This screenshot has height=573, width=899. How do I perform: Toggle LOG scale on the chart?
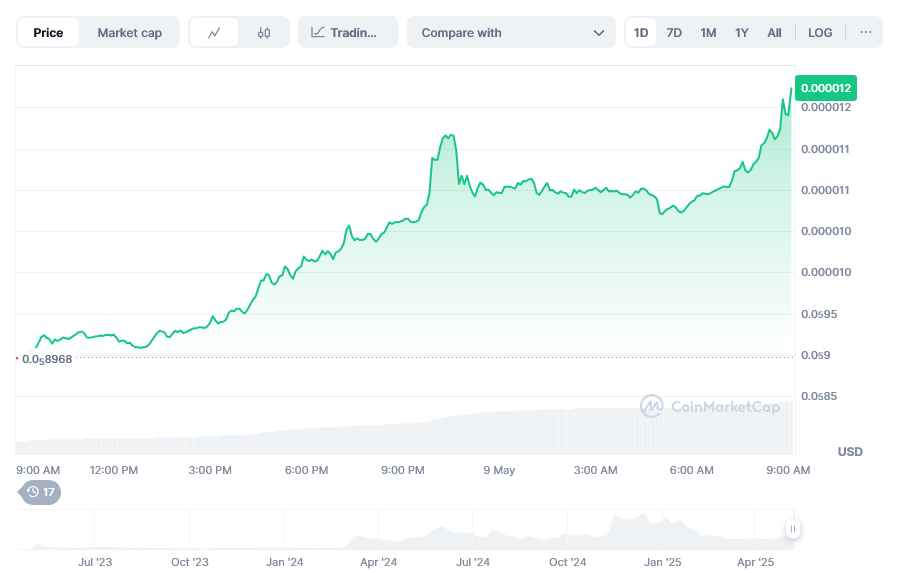(x=820, y=33)
